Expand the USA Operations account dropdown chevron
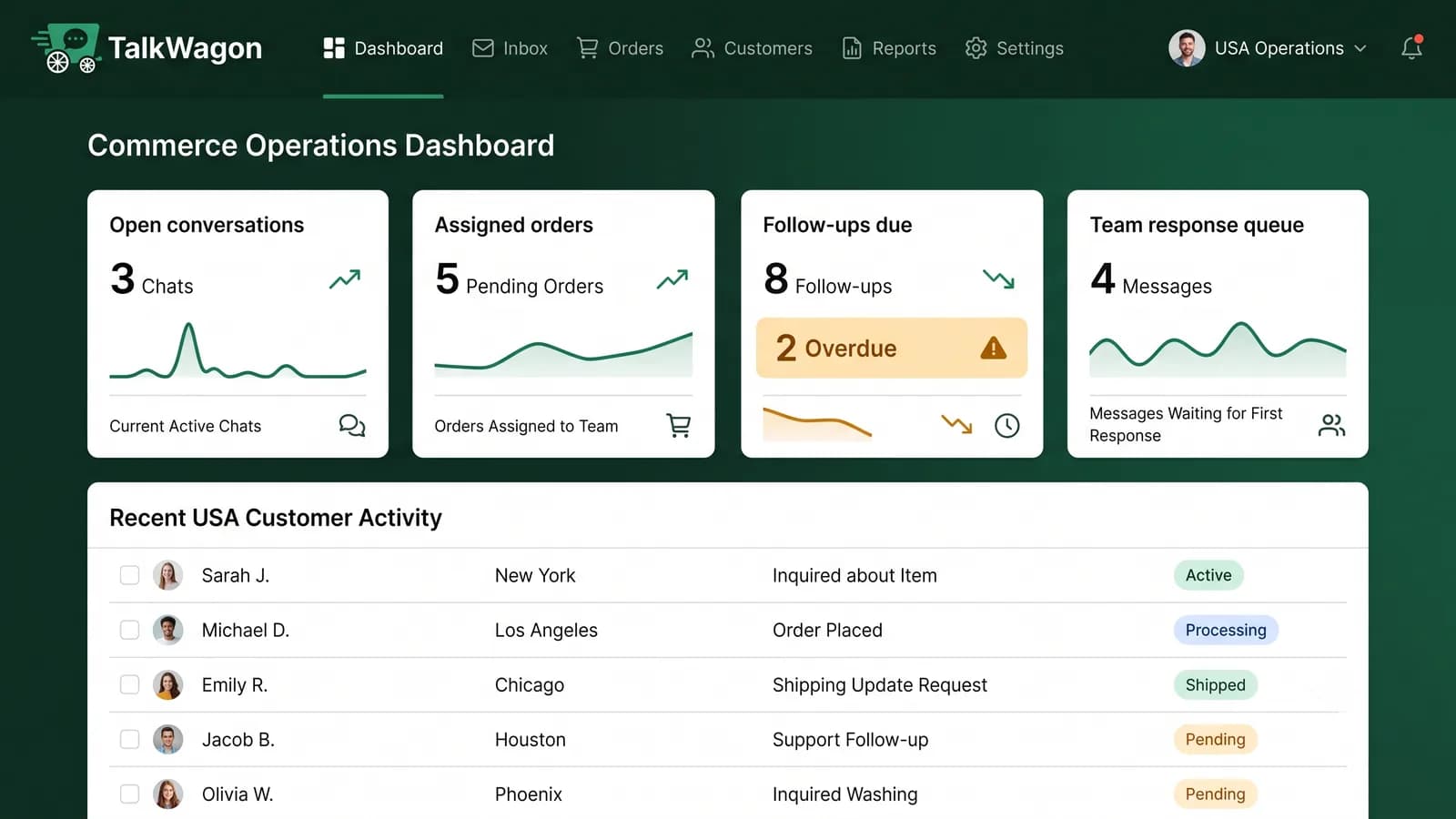 coord(1360,48)
